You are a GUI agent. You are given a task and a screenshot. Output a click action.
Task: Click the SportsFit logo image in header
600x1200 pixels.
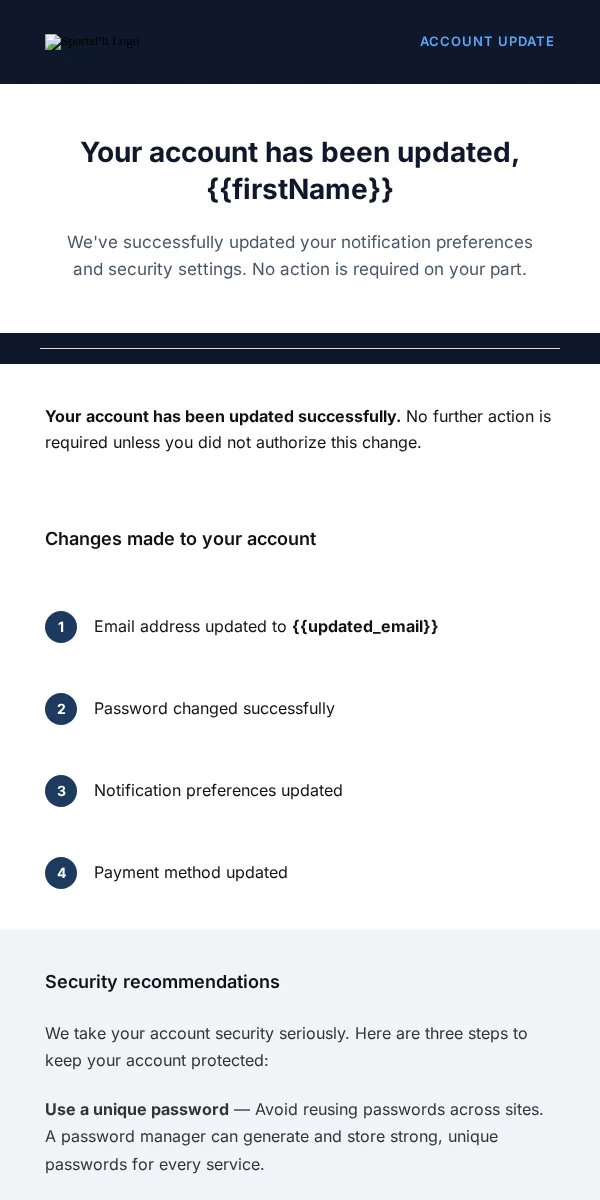(92, 42)
